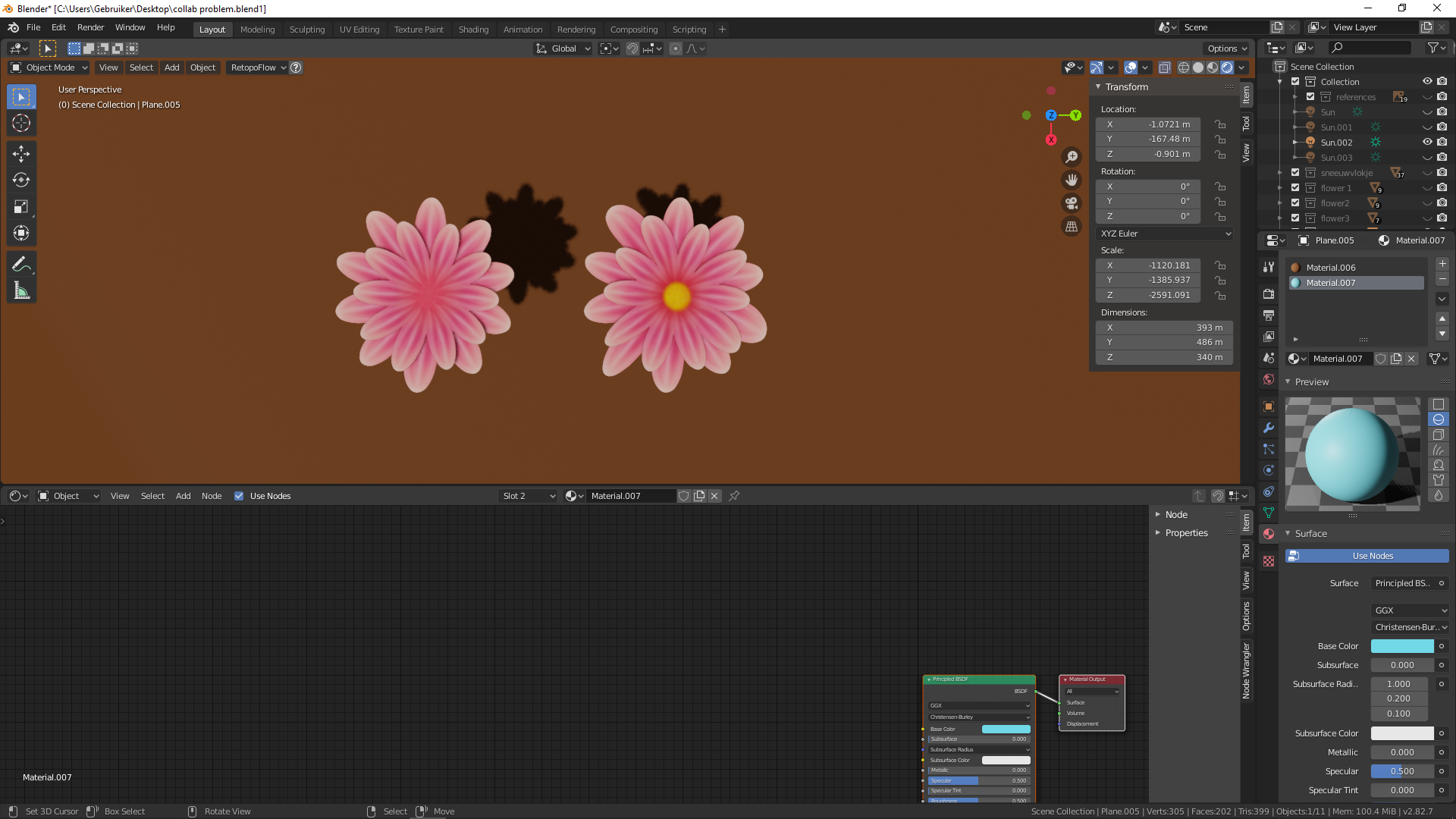Switch to orthographic grid view icon
This screenshot has height=819, width=1456.
tap(1072, 227)
